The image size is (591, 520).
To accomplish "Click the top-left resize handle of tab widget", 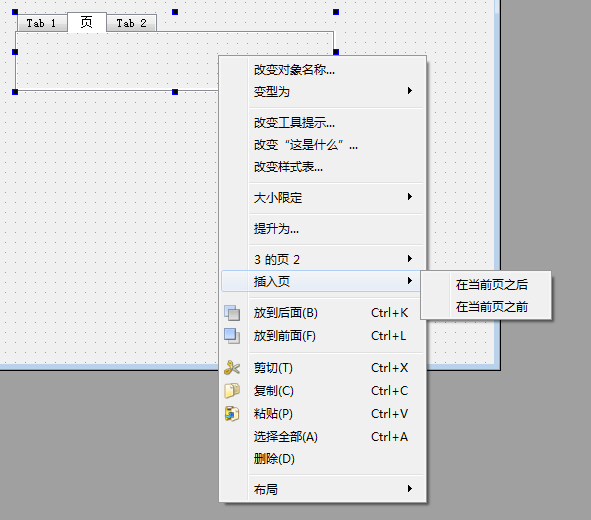I will (x=15, y=12).
